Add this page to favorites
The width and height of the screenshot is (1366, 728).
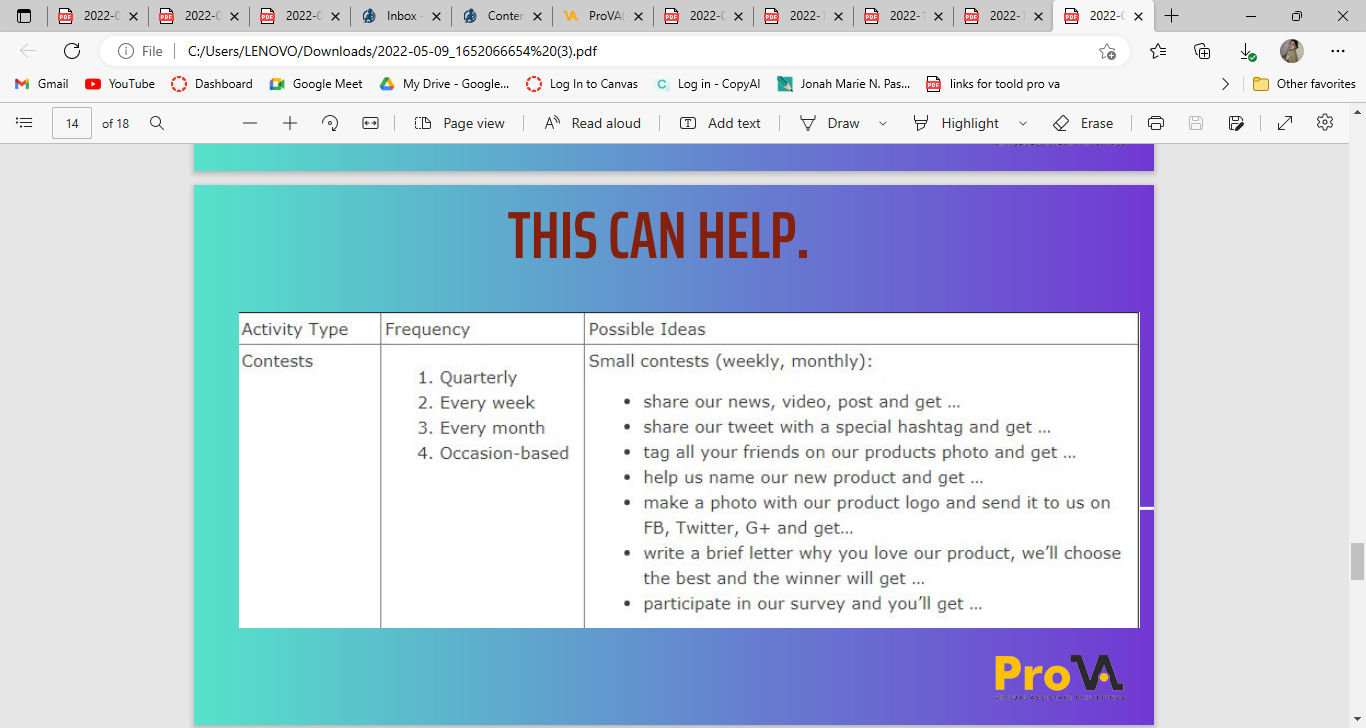point(1107,51)
